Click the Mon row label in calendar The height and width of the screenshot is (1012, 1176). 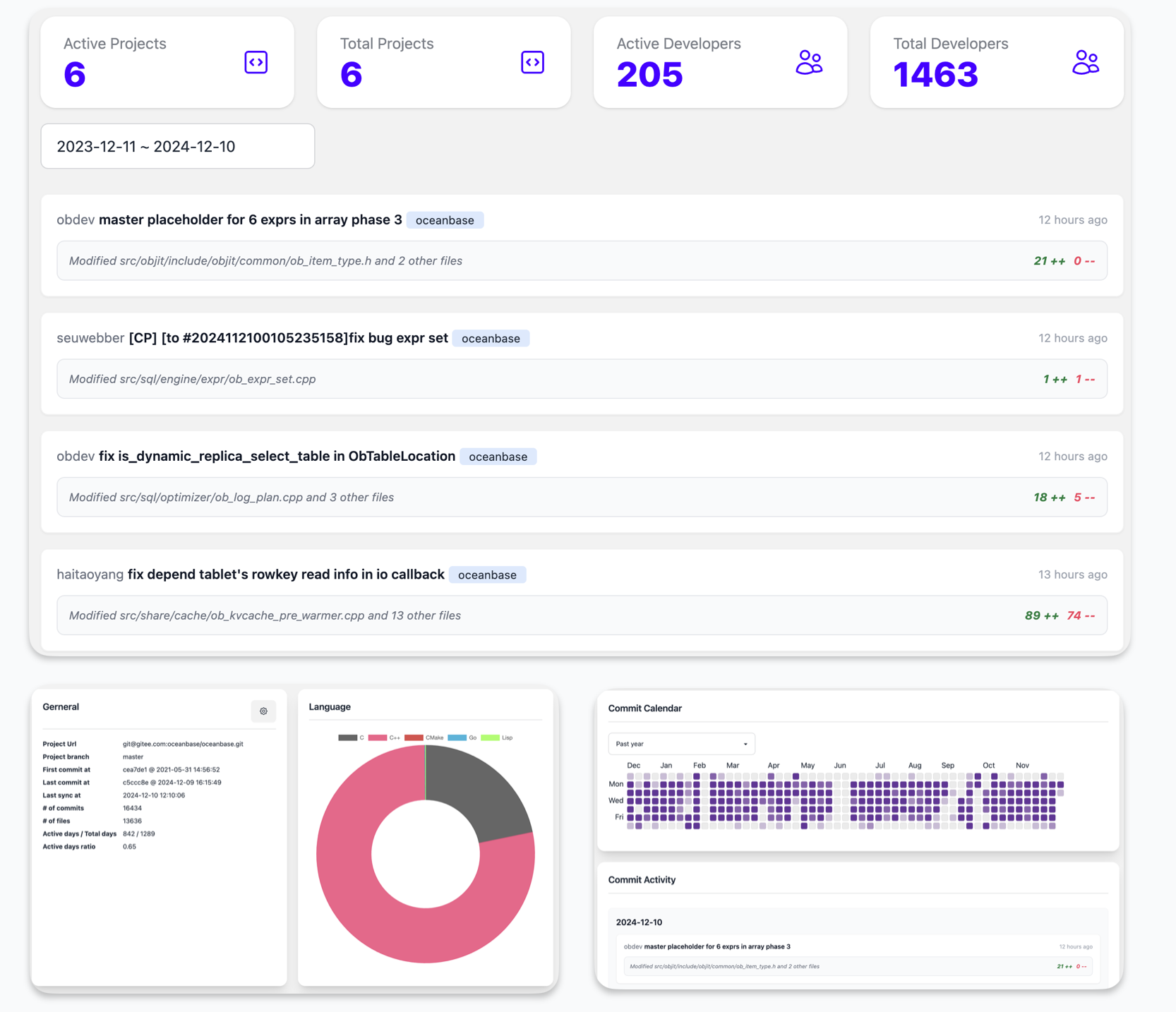point(616,784)
